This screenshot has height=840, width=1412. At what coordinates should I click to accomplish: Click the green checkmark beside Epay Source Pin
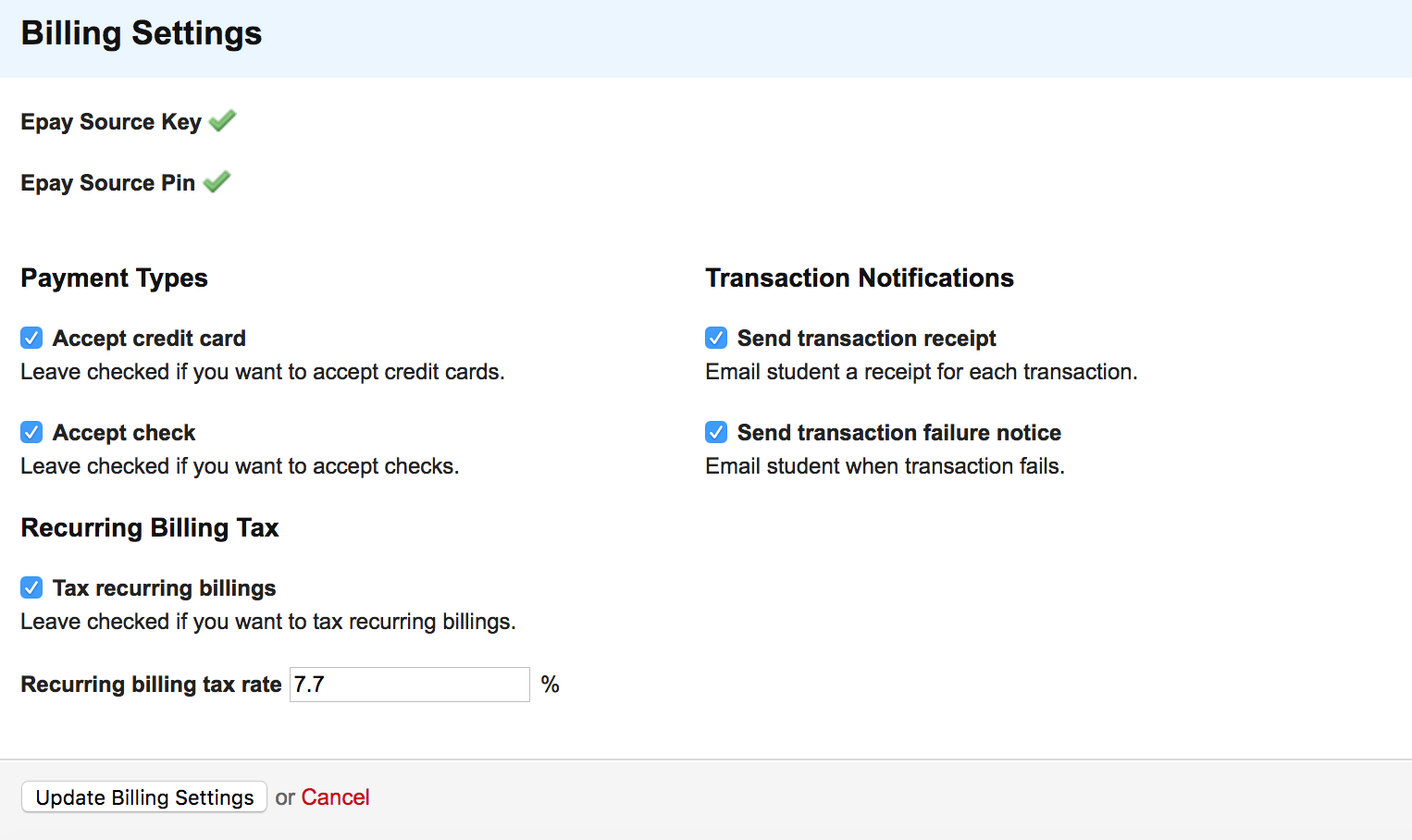click(217, 181)
